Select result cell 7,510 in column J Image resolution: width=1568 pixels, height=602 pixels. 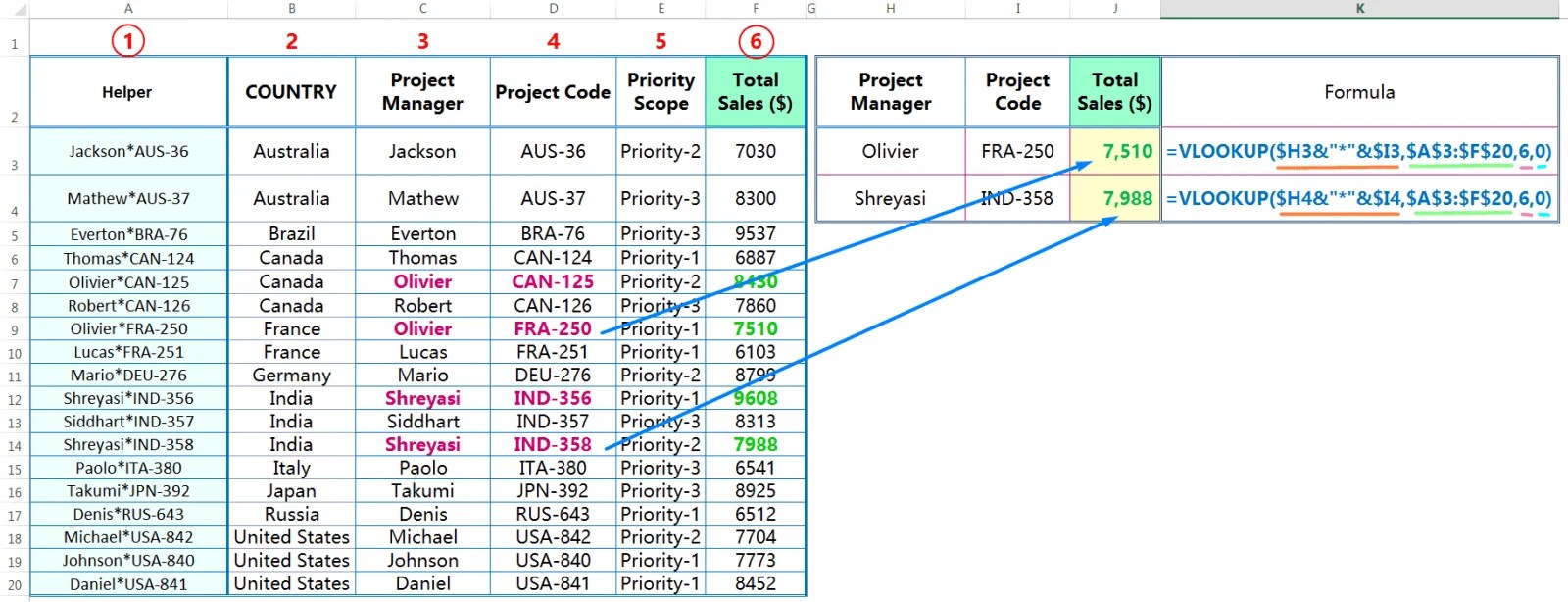click(1115, 152)
